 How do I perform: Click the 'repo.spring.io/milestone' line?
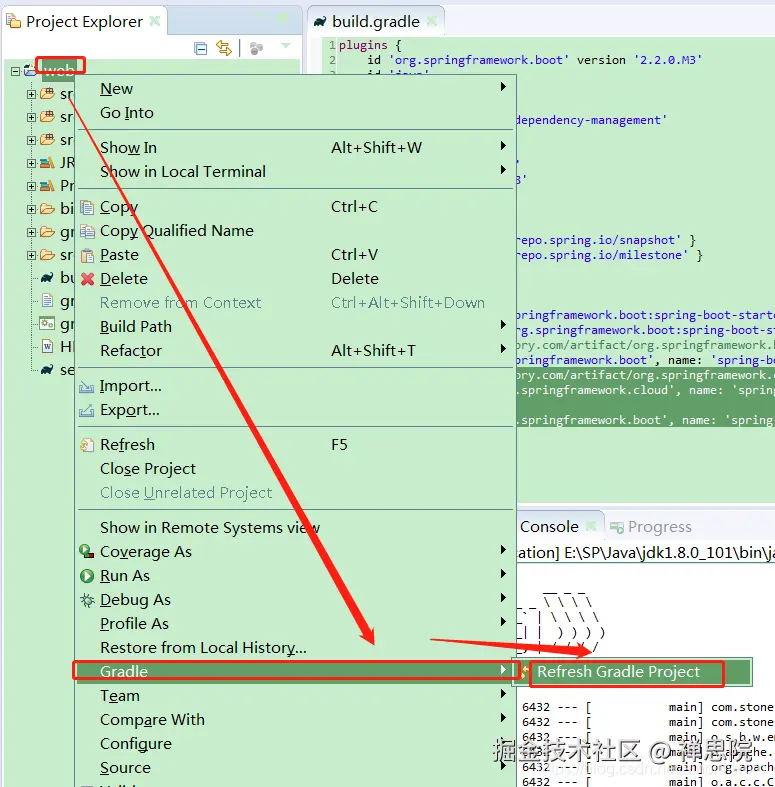coord(609,255)
